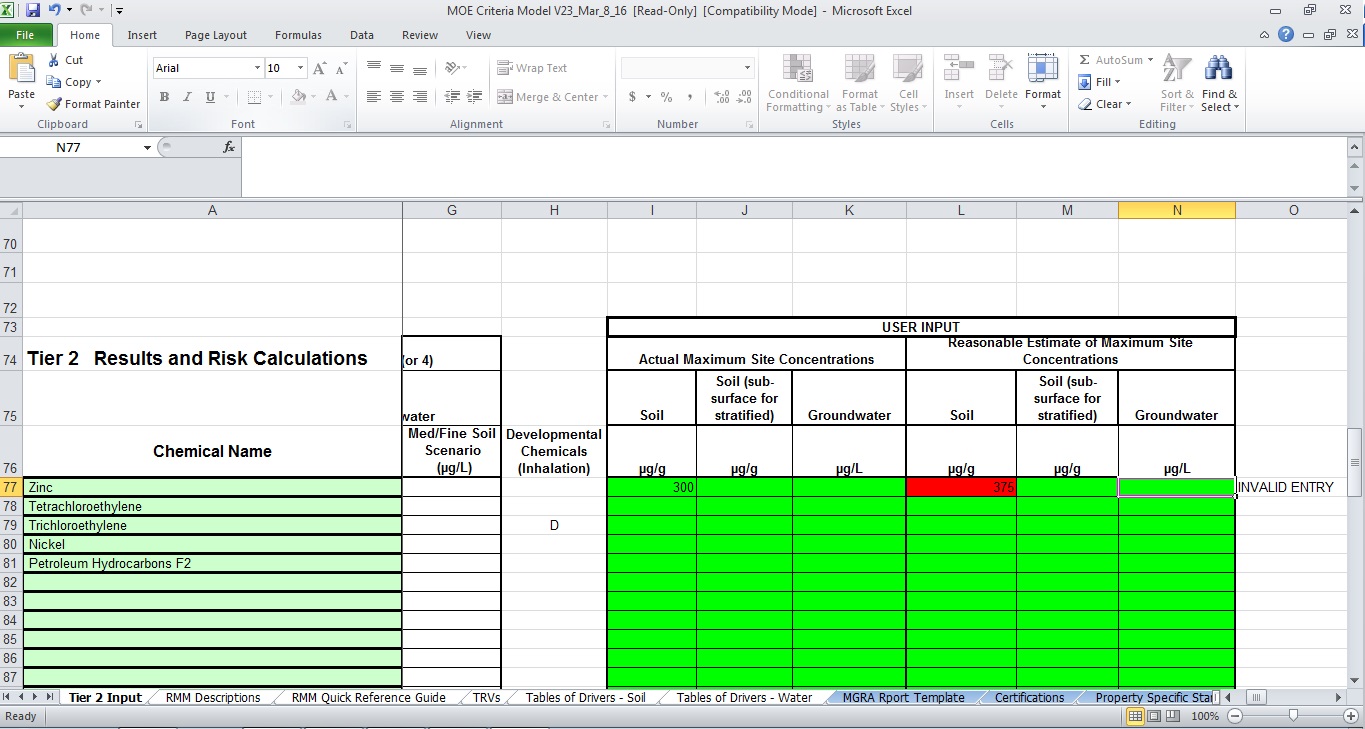Switch to the Page Layout tab

tap(216, 35)
